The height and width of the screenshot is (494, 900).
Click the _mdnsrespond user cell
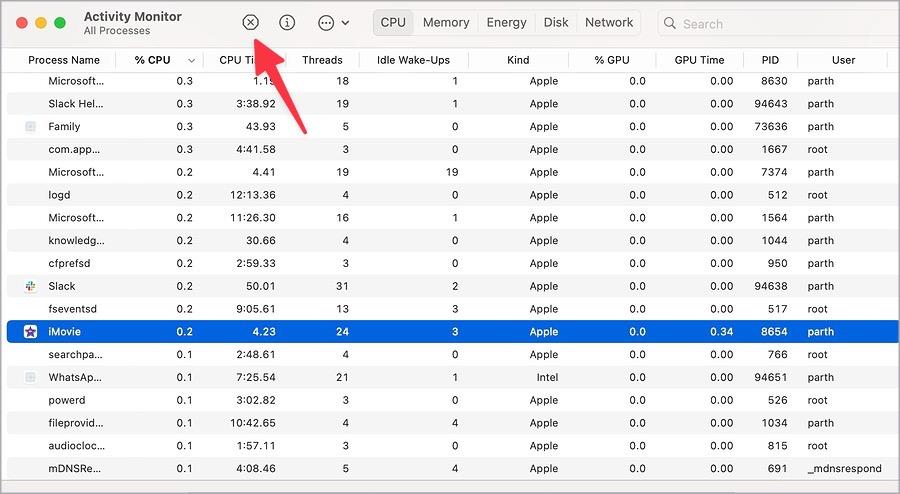click(844, 468)
